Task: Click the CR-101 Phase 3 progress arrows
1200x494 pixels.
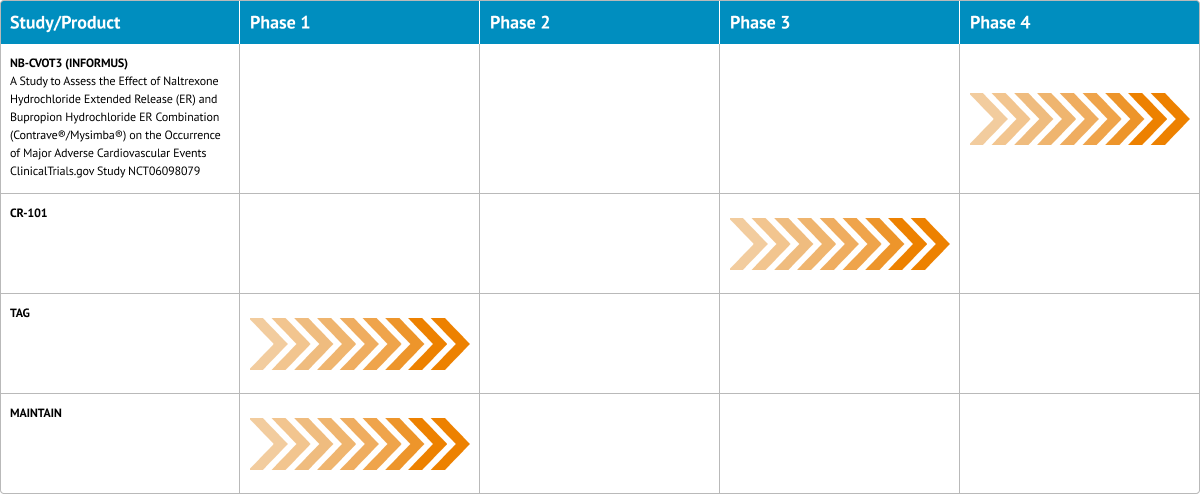Action: tap(839, 244)
